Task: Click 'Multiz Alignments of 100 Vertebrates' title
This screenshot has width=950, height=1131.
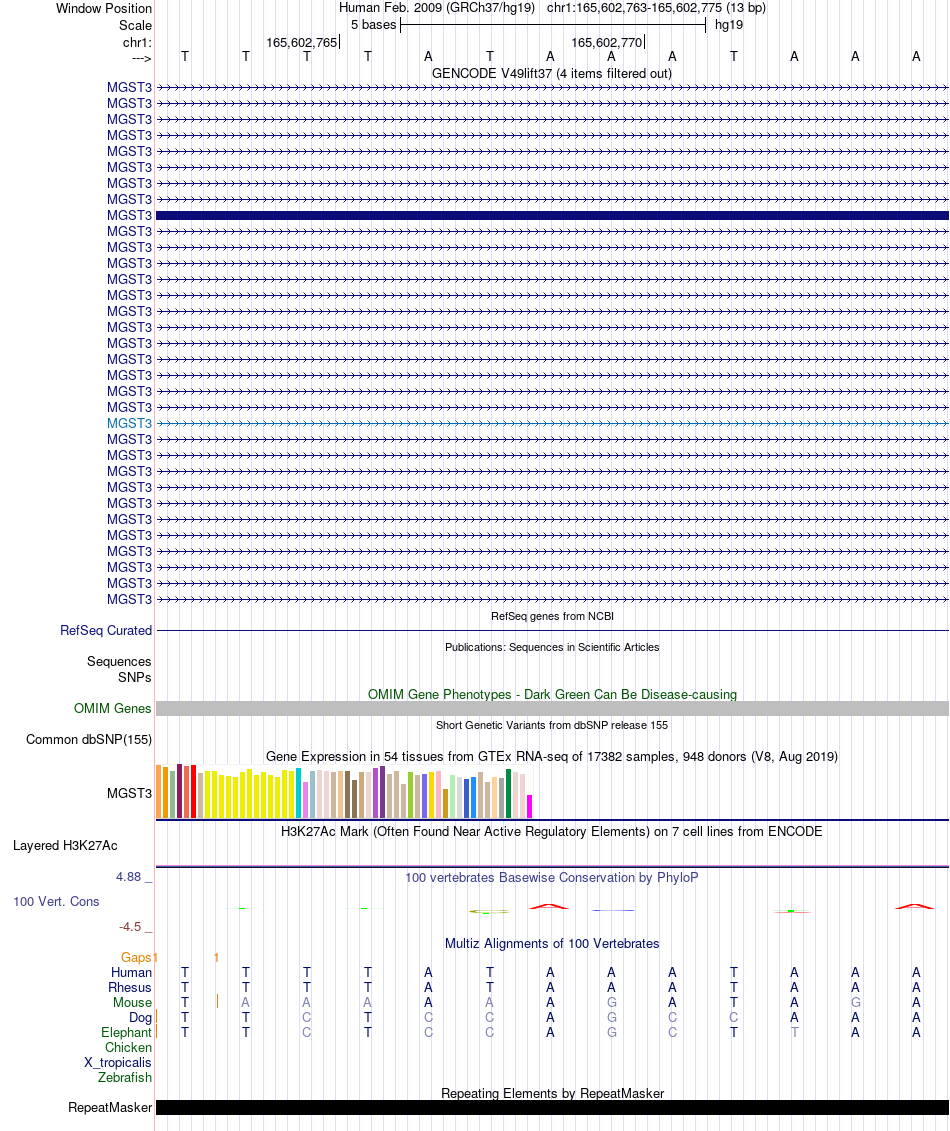Action: 552,943
